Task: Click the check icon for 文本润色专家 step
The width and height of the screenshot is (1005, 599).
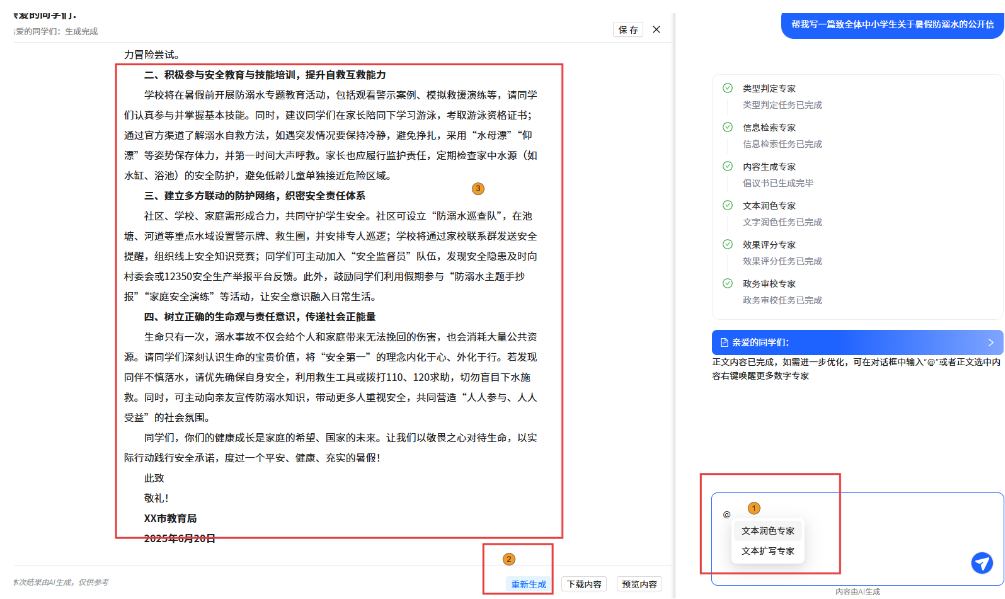Action: (x=728, y=205)
